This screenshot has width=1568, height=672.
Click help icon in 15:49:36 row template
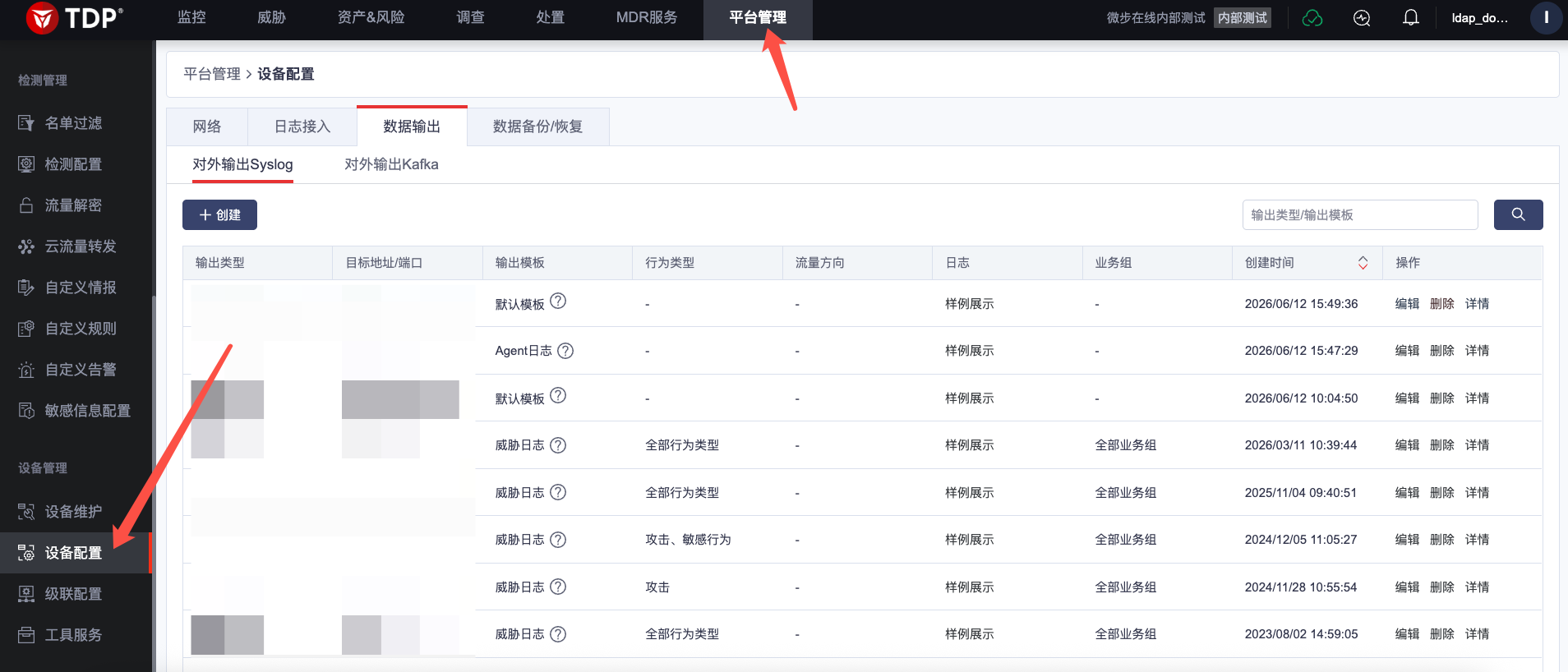(x=558, y=301)
